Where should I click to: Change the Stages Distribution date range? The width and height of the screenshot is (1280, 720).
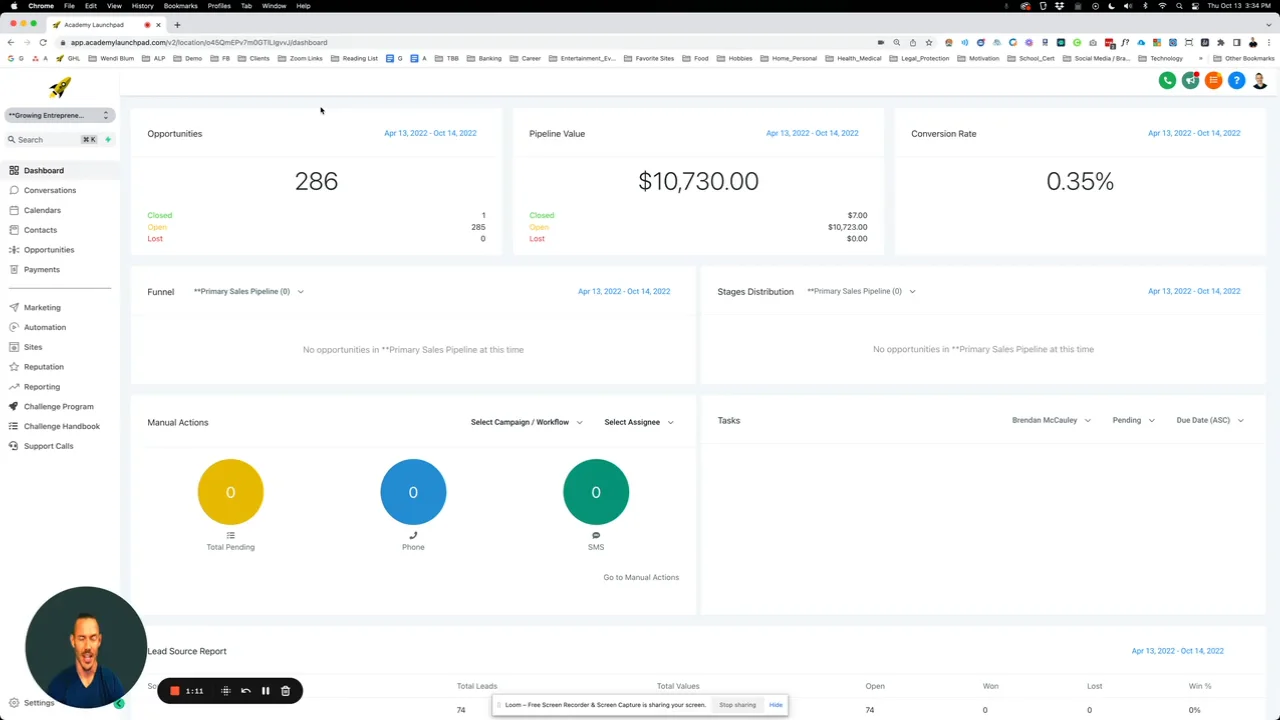(1194, 291)
